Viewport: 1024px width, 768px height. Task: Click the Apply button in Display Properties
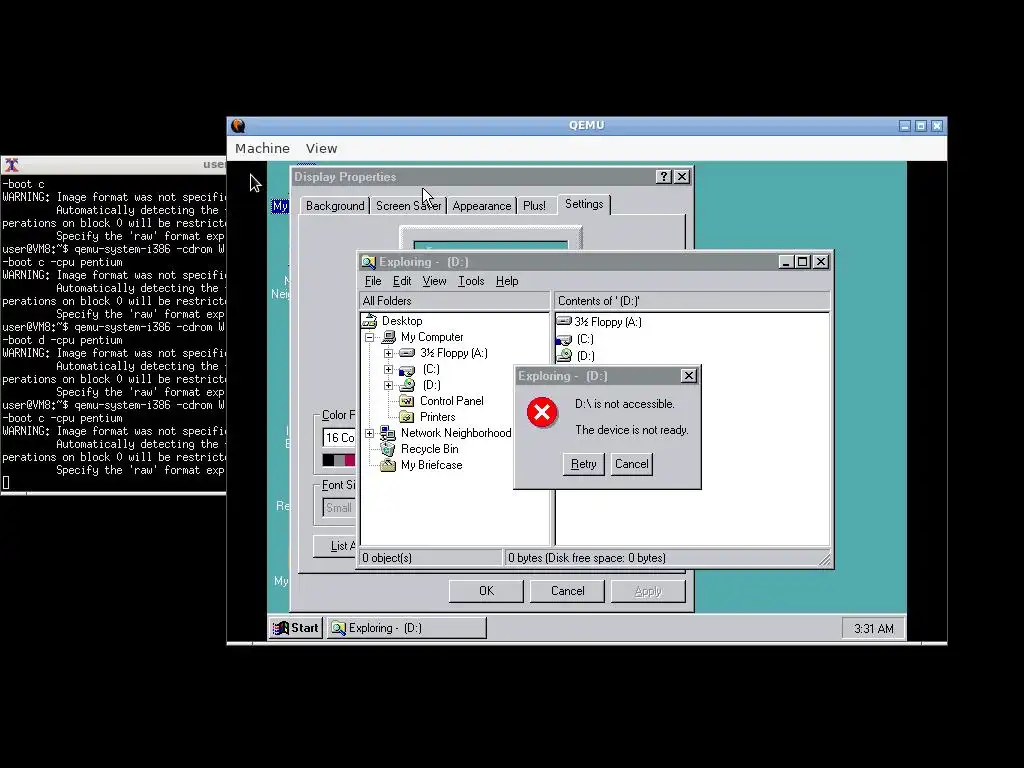tap(648, 591)
